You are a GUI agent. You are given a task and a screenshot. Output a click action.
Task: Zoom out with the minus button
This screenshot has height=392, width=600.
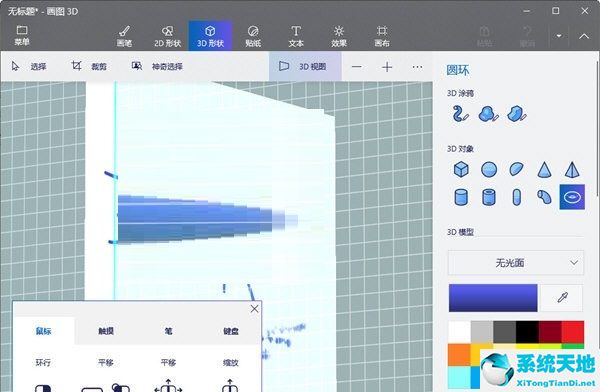pos(357,67)
